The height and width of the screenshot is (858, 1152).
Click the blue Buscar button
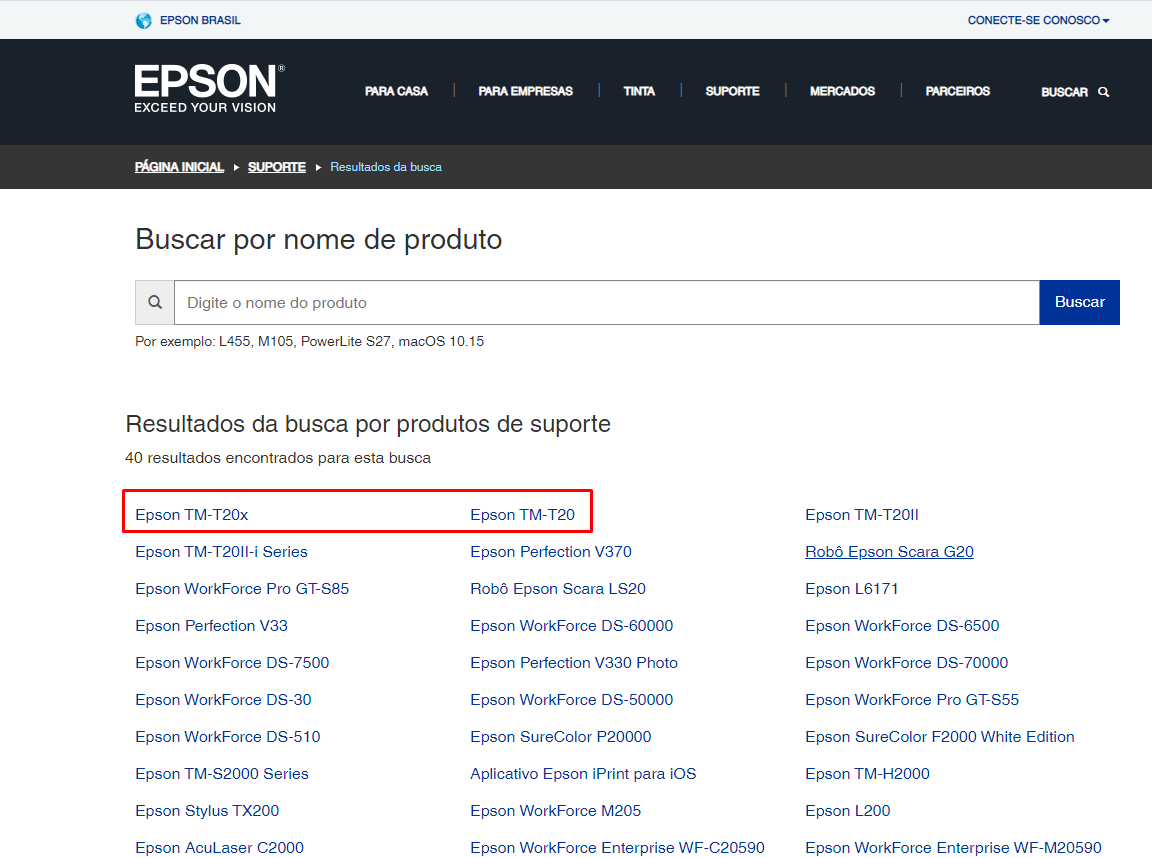(1079, 302)
